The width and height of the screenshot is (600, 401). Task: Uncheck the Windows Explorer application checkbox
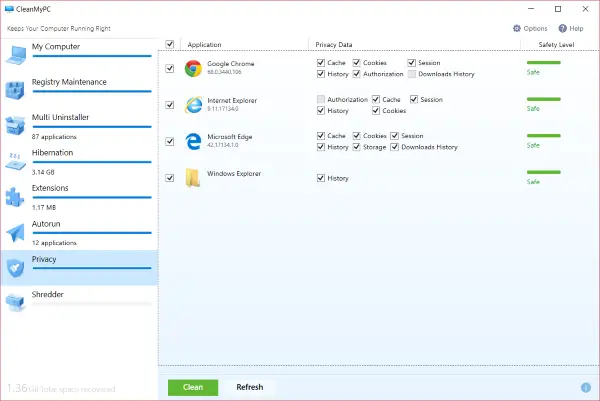(x=170, y=178)
